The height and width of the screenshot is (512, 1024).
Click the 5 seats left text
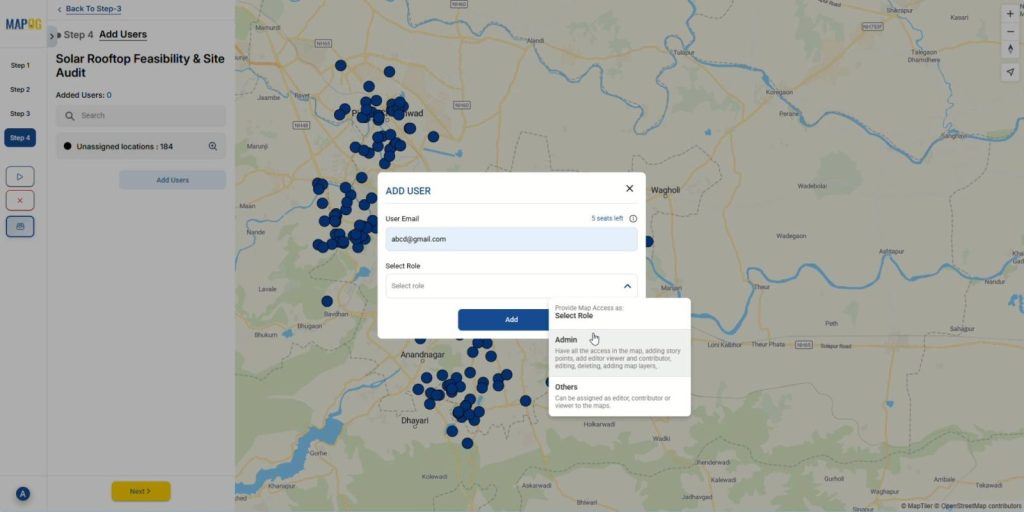pyautogui.click(x=607, y=218)
